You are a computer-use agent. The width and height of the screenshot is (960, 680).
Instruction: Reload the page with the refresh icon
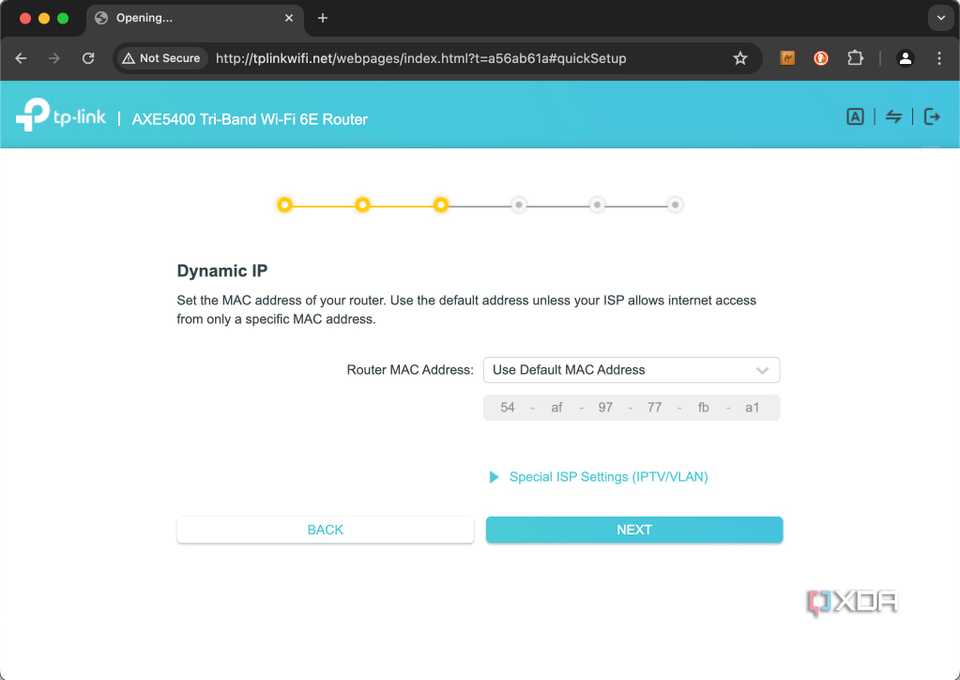click(x=88, y=58)
